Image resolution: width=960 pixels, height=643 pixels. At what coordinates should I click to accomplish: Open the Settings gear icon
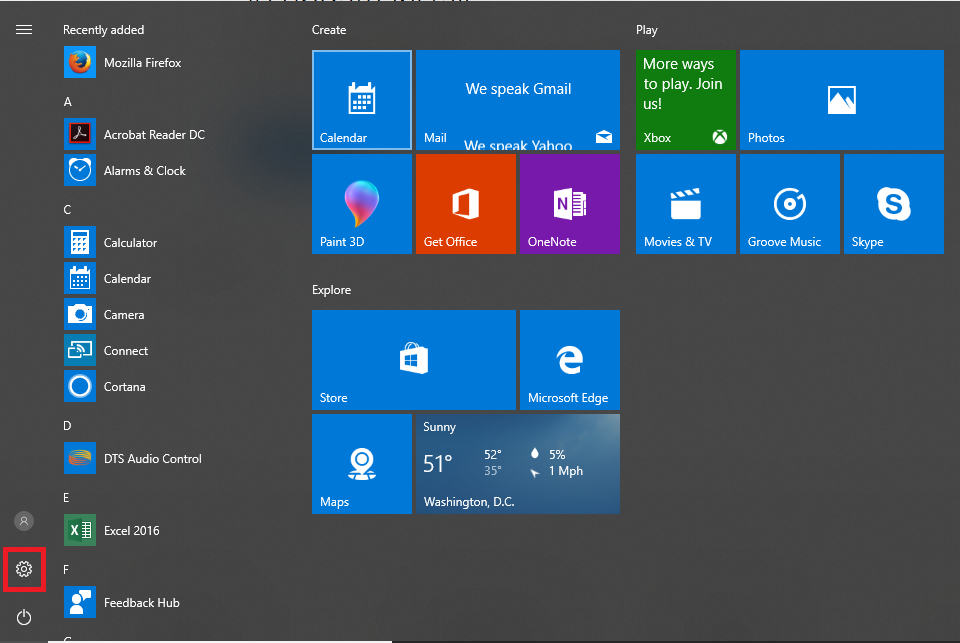coord(24,569)
